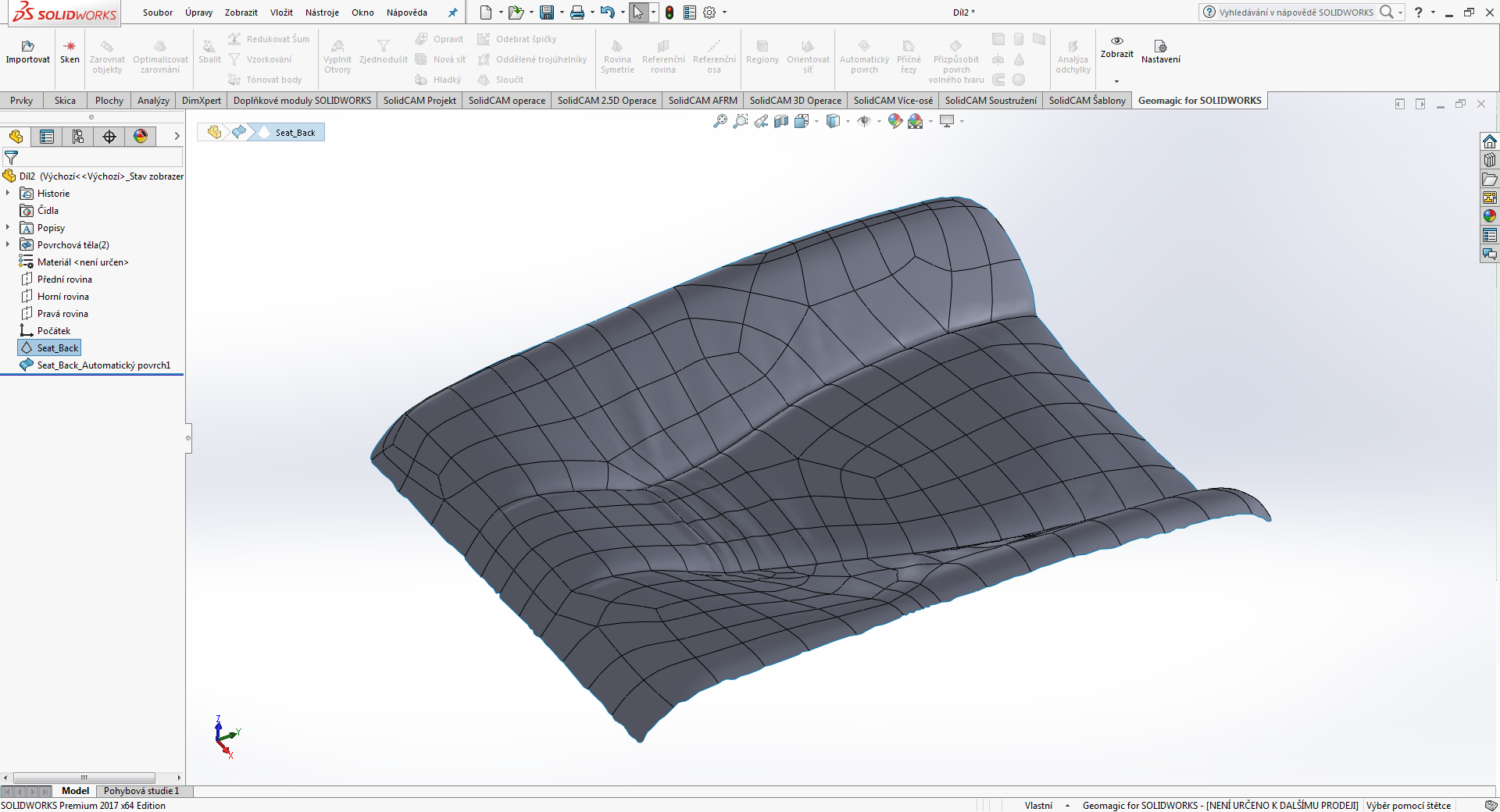The height and width of the screenshot is (812, 1500).
Task: Pin the menu bar with the pushpin
Action: 452,12
